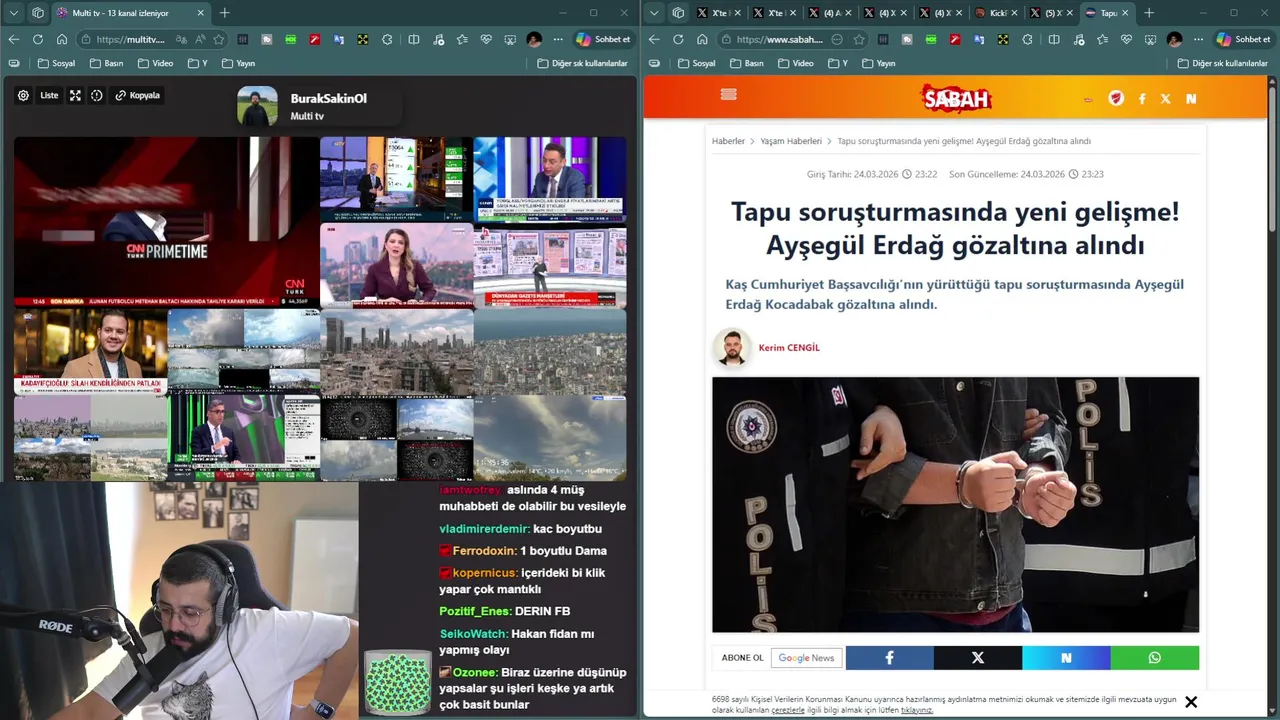Share article on WhatsApp green button
Screen dimensions: 1280x720
1155,658
